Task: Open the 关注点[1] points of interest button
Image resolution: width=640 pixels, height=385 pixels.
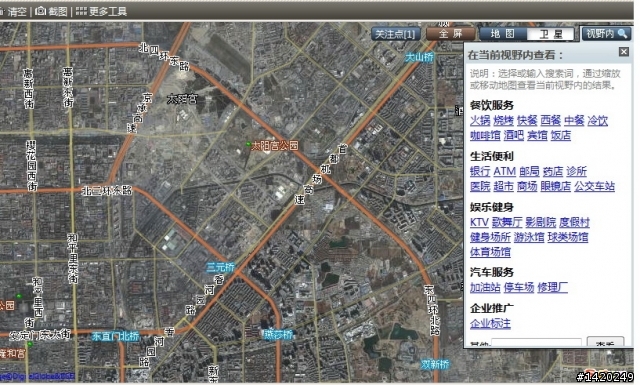Action: 395,34
